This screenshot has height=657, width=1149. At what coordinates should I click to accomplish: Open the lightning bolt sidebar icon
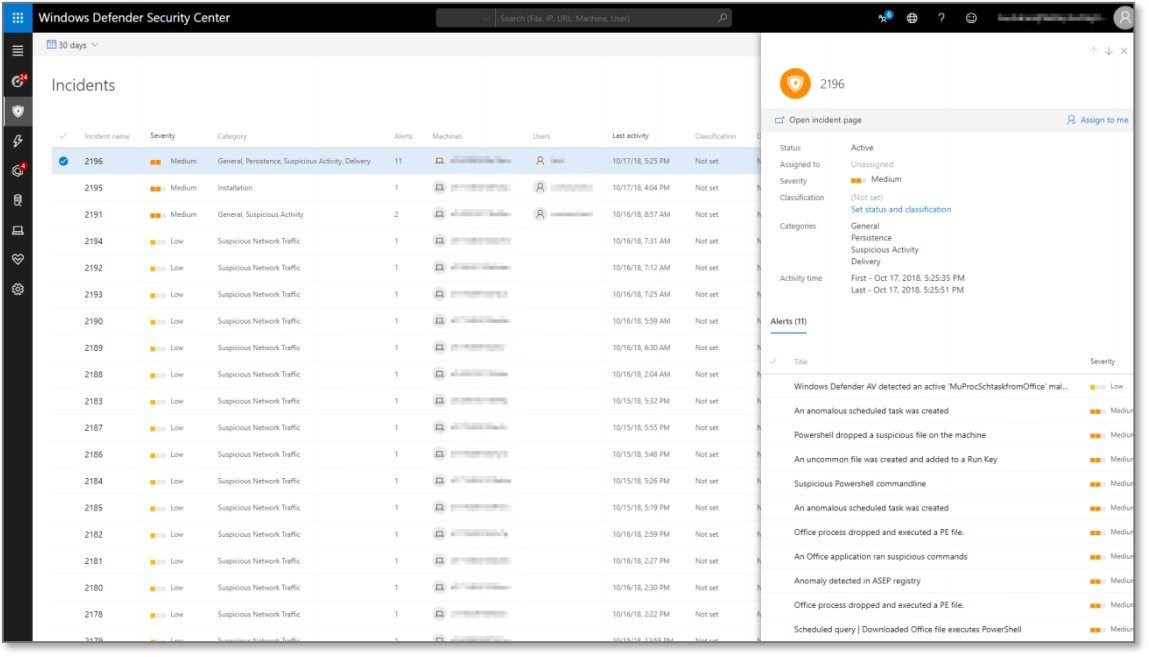coord(18,141)
